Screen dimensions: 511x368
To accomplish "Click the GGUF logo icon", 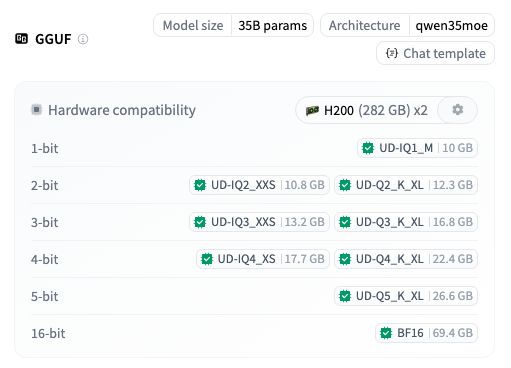I will (x=22, y=39).
